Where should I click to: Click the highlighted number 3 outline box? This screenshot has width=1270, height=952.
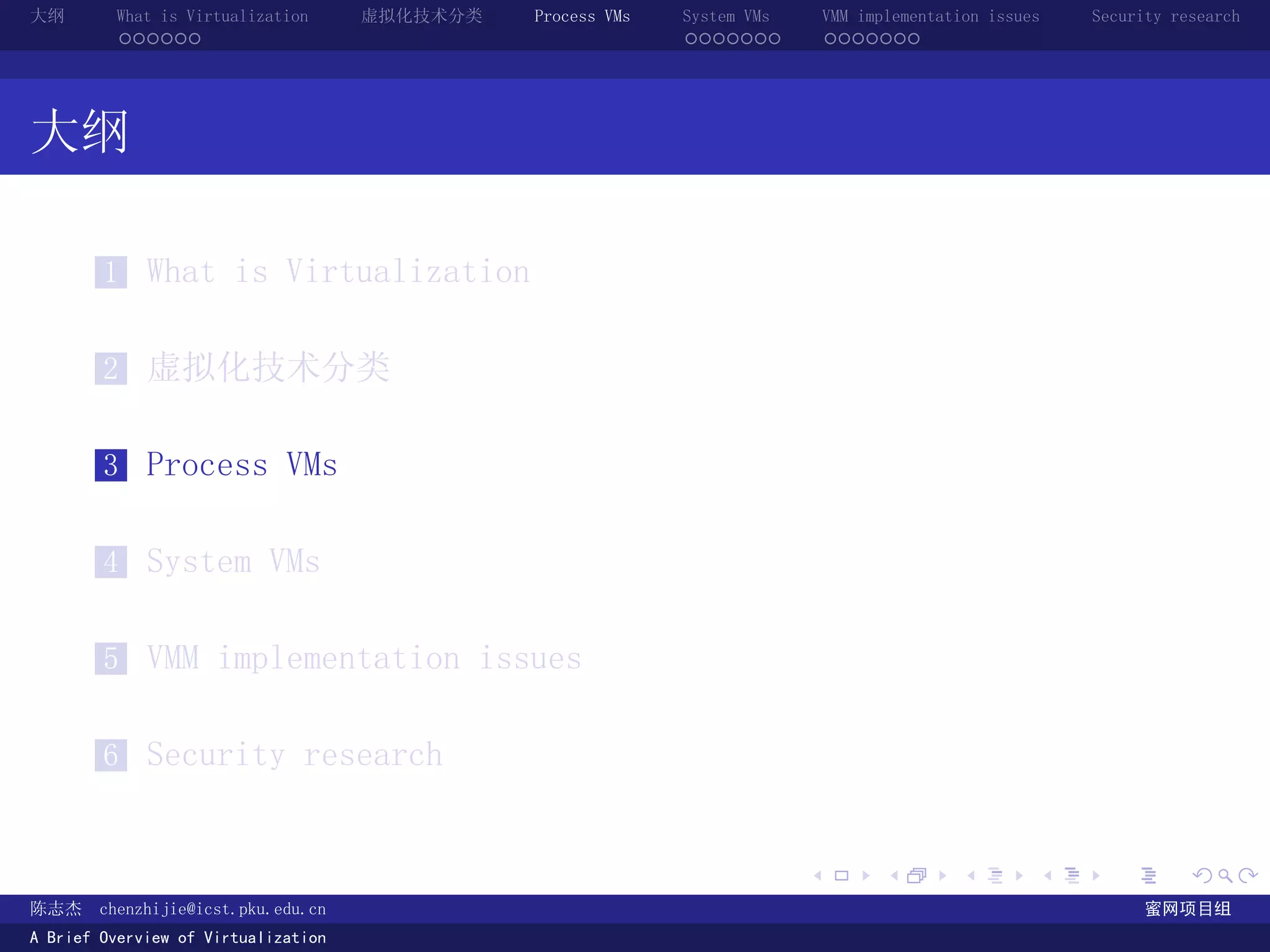point(111,465)
